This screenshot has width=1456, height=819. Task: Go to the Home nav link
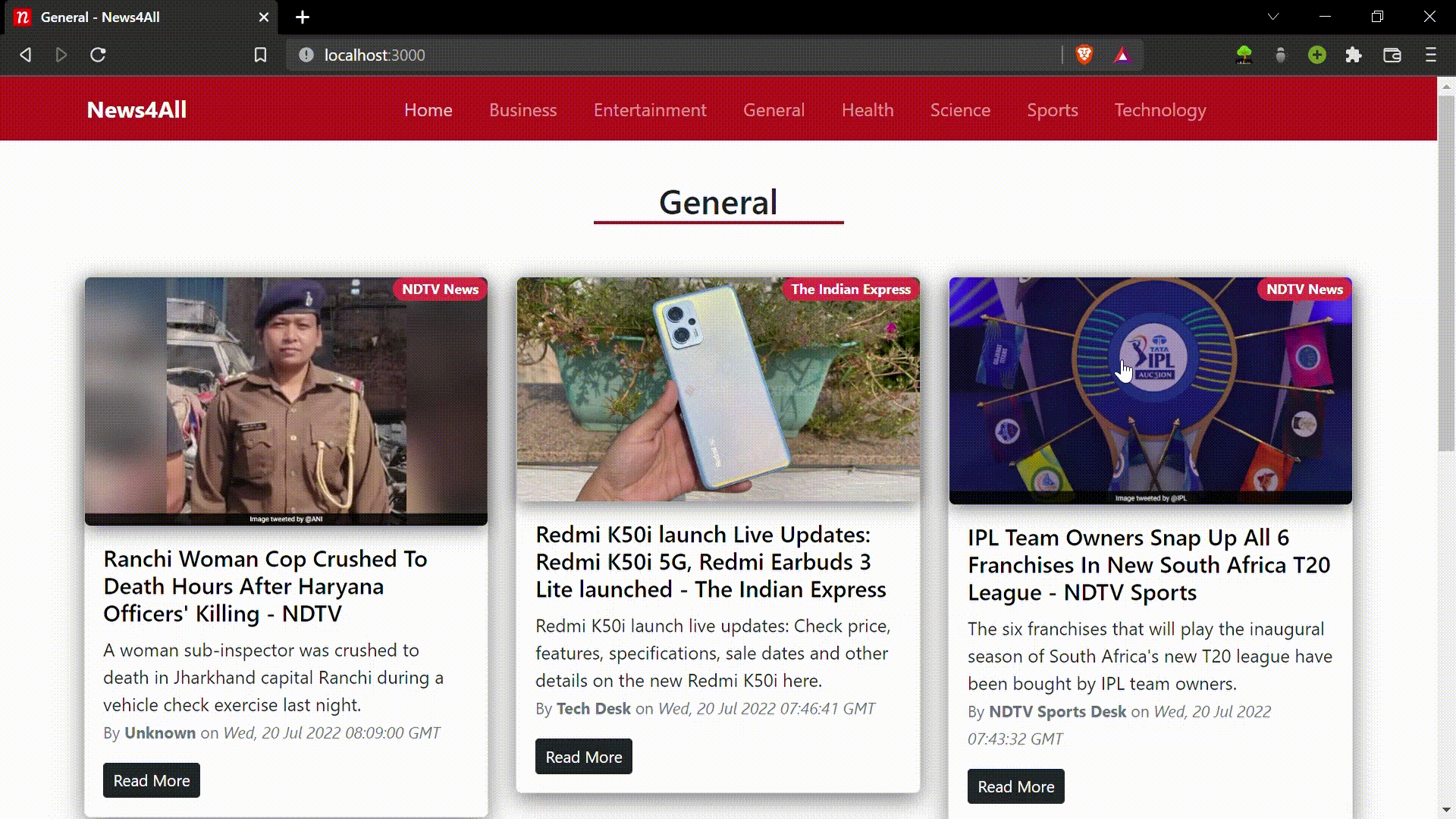point(428,110)
